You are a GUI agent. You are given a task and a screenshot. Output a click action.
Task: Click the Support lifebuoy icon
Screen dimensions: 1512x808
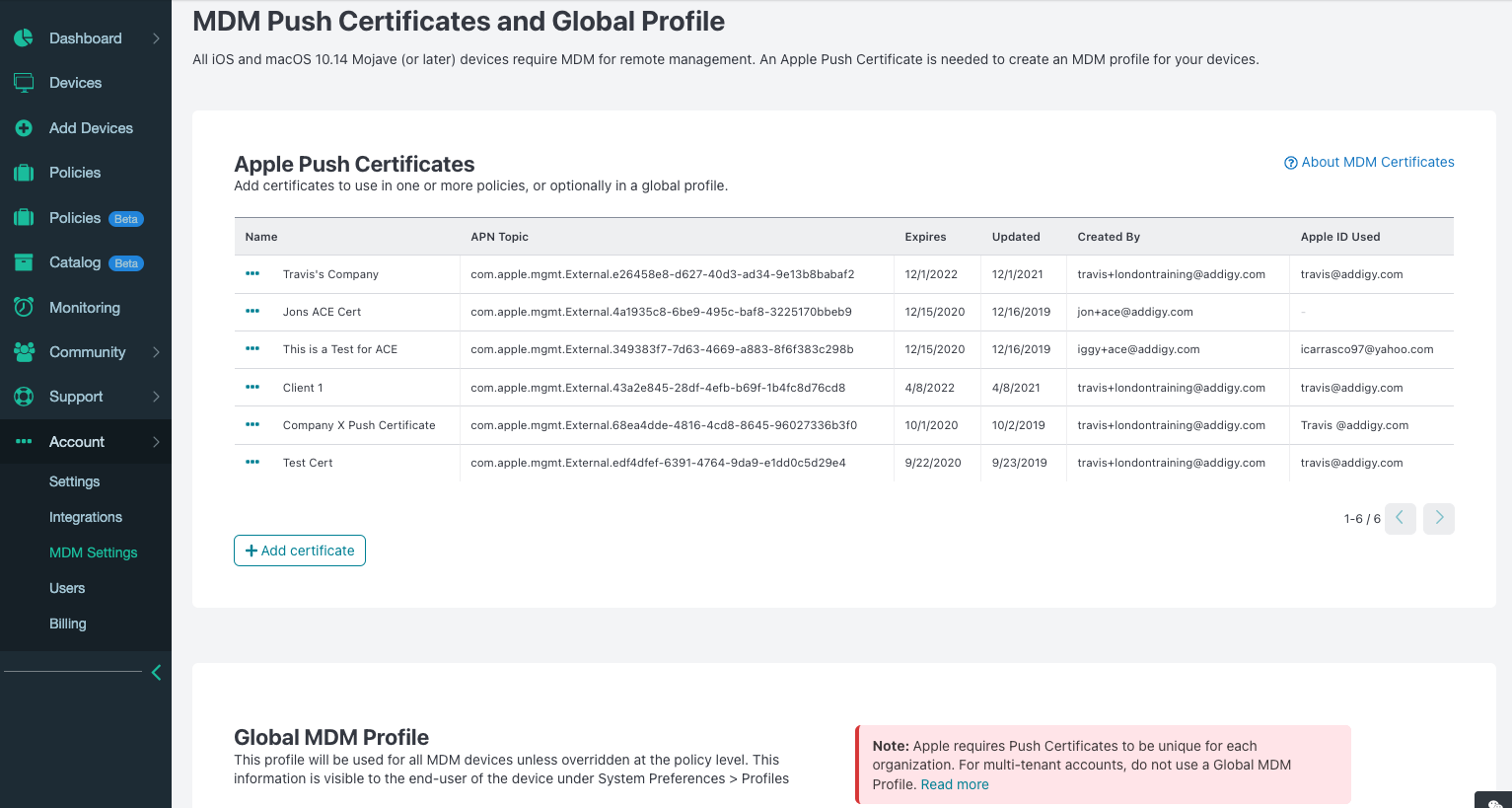(24, 397)
